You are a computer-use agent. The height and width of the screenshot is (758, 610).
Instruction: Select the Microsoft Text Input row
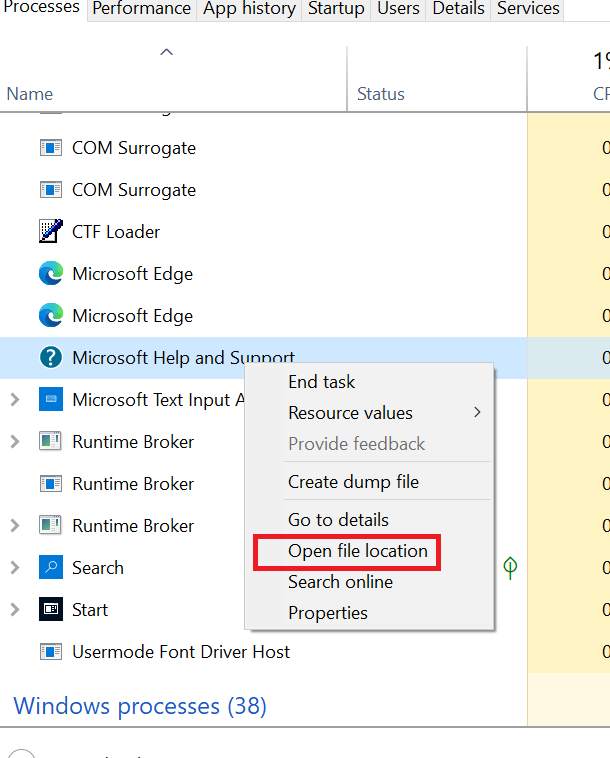click(x=122, y=400)
